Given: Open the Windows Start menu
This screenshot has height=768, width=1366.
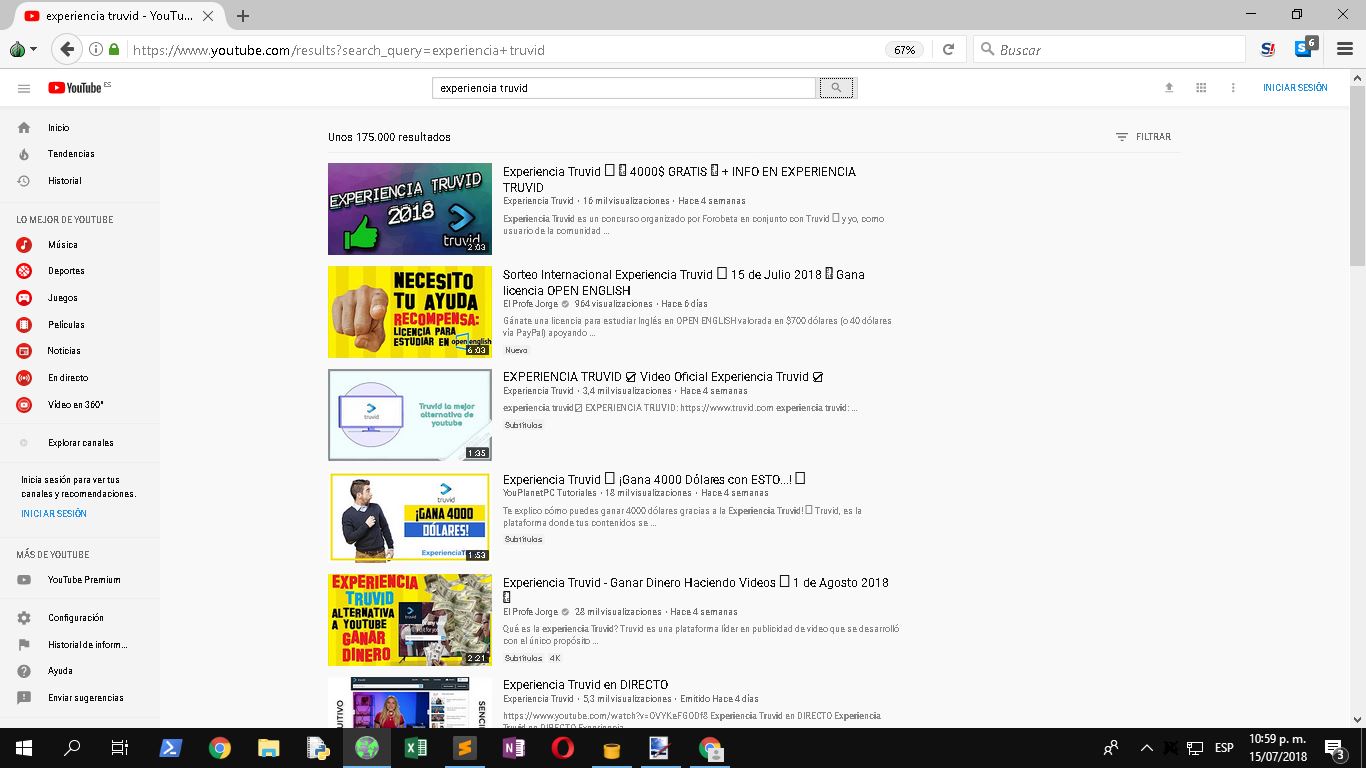Looking at the screenshot, I should 24,748.
